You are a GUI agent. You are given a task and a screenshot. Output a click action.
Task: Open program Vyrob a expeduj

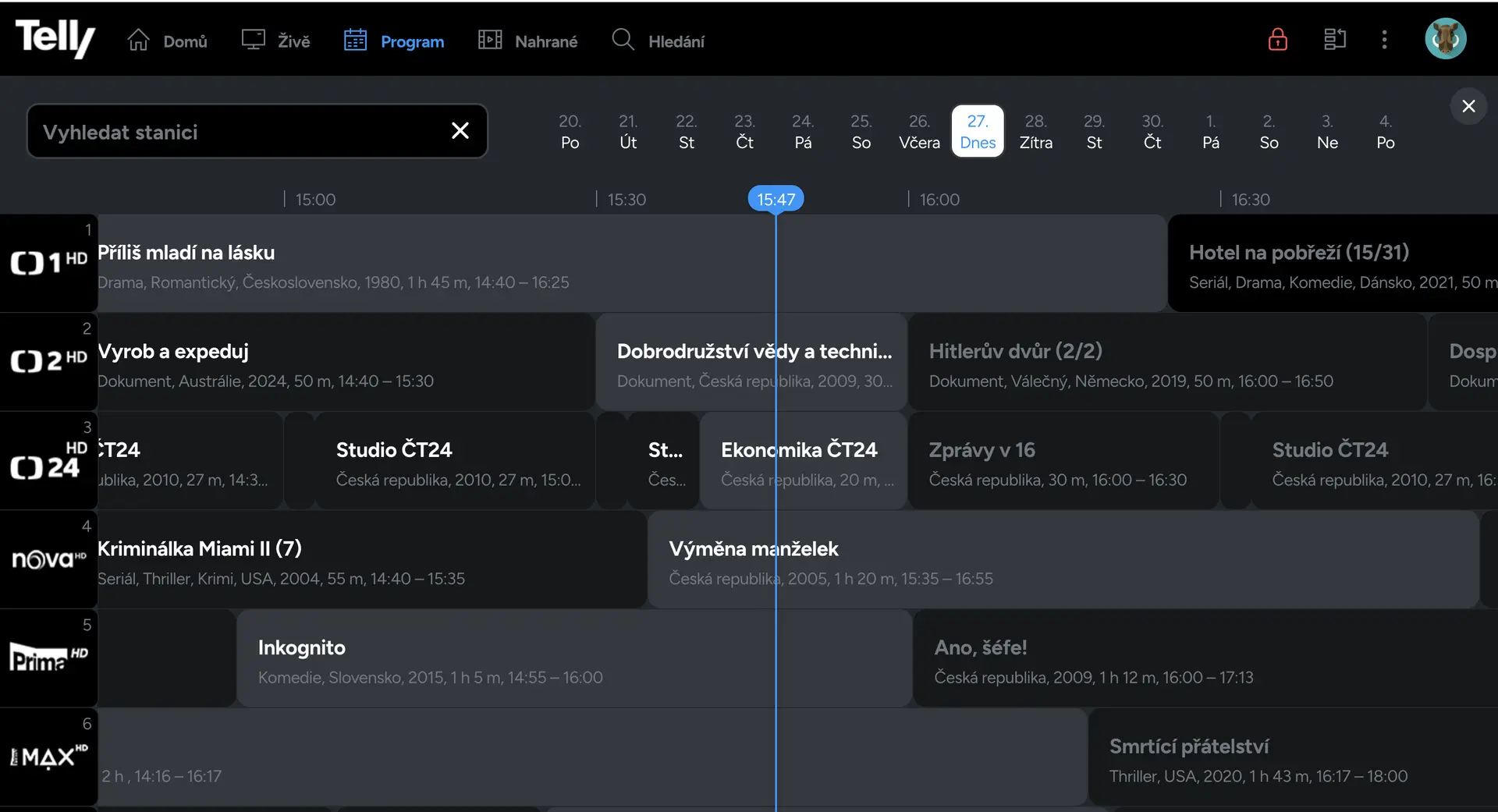(x=346, y=362)
